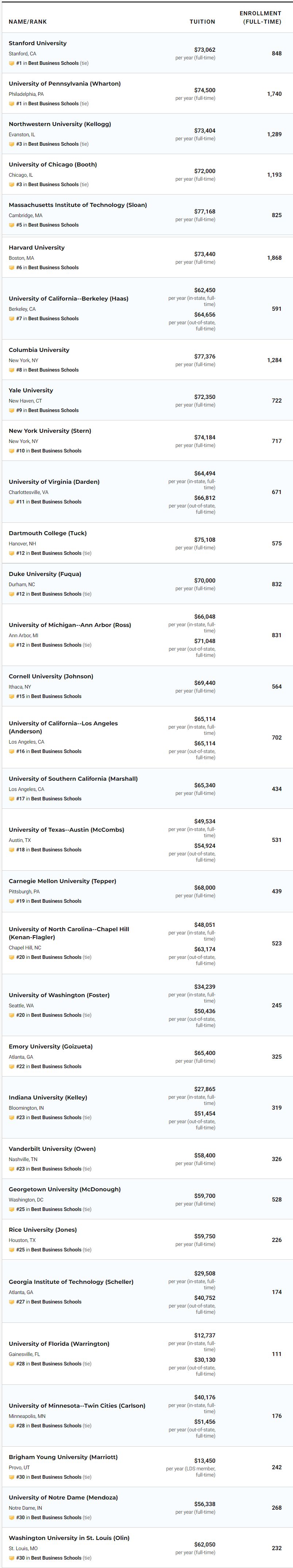Open the University of Chicago (Booth) link
The width and height of the screenshot is (293, 1568).
(52, 164)
